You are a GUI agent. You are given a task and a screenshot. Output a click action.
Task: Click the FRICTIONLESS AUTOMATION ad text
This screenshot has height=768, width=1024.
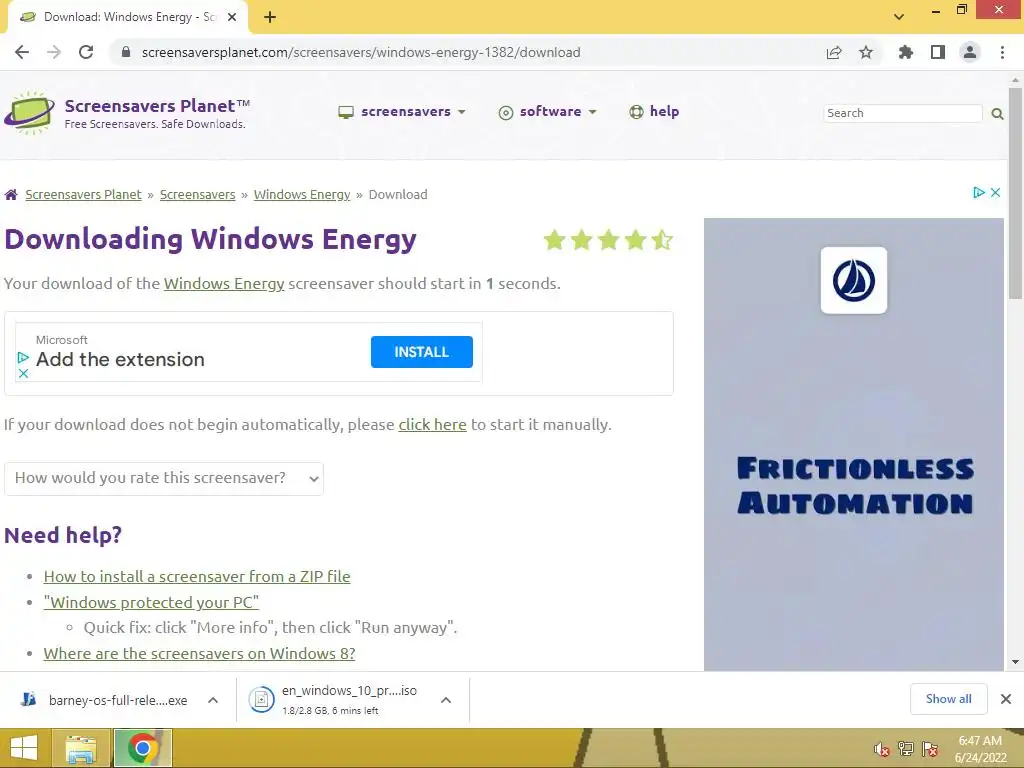click(855, 486)
